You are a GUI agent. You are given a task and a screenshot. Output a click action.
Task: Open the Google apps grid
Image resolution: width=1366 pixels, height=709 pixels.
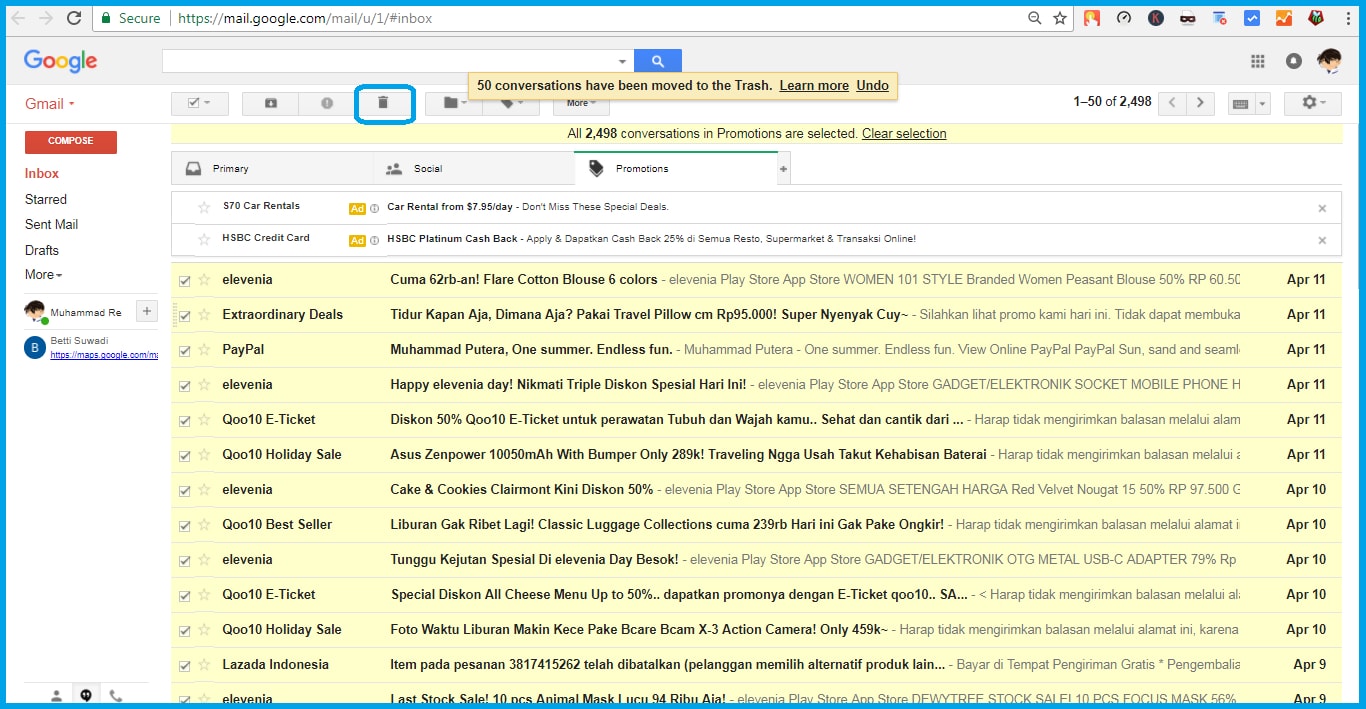(1258, 62)
